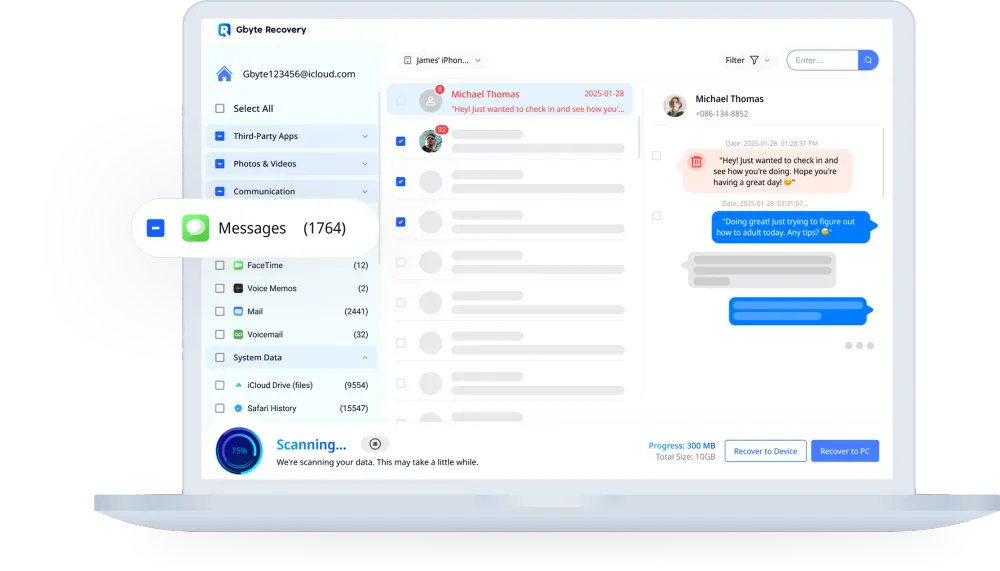Click the stop scanning icon
1000x571 pixels.
(x=375, y=444)
